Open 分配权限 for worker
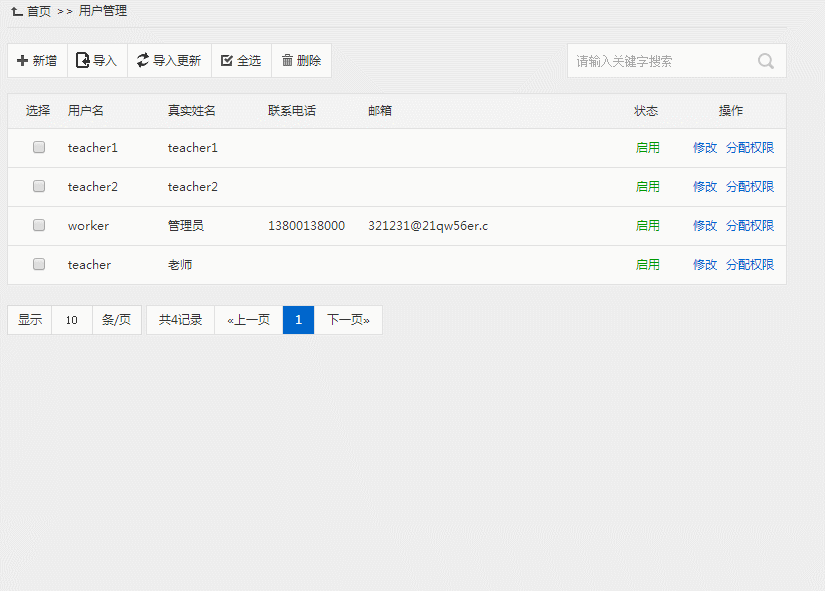This screenshot has height=591, width=825. (750, 226)
